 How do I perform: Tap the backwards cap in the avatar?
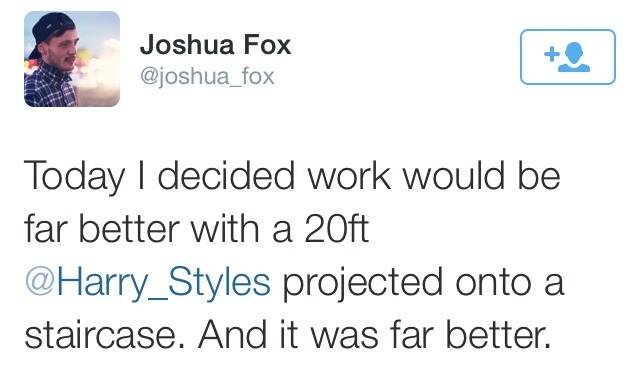(x=51, y=30)
